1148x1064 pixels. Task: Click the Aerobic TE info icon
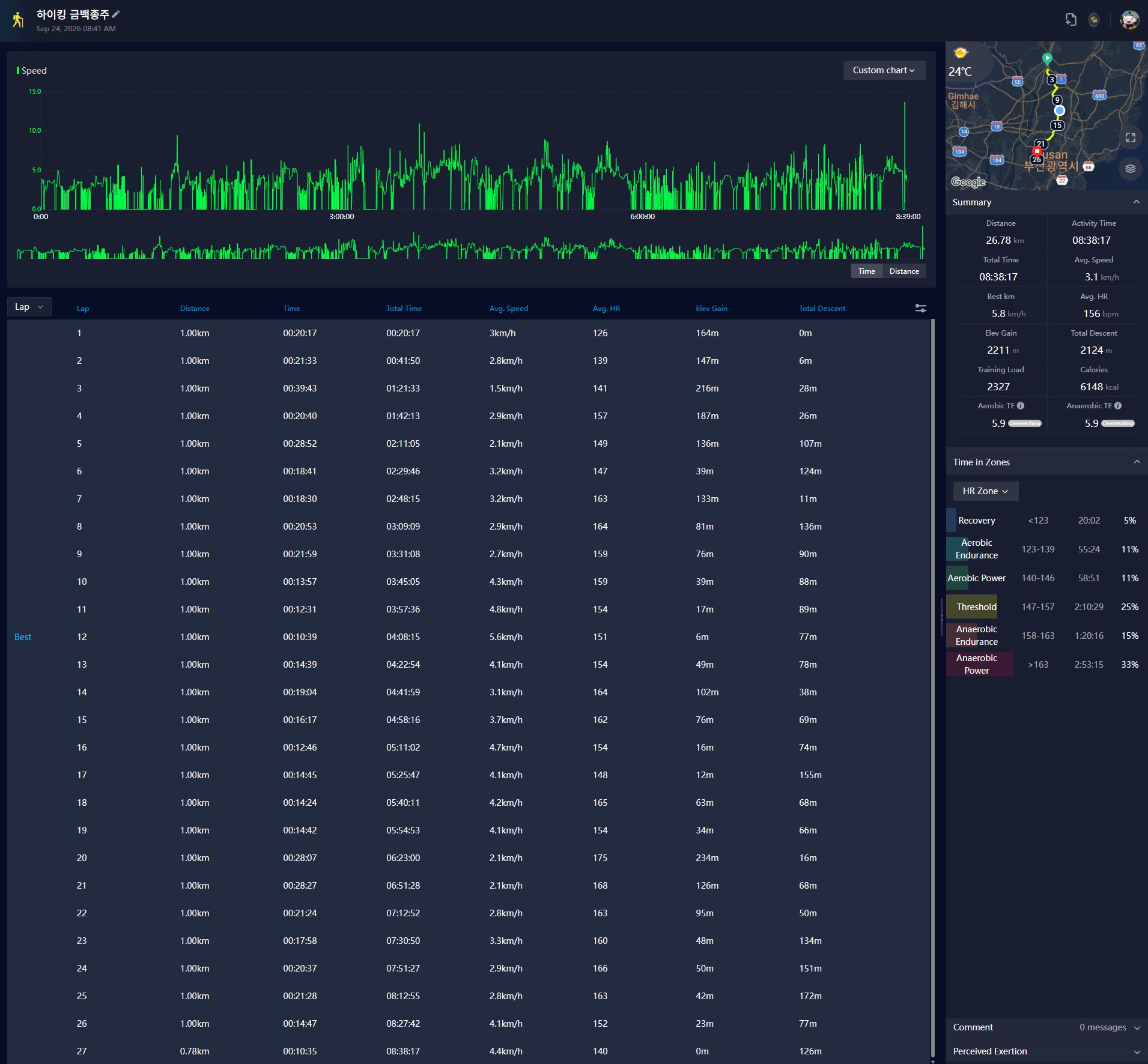[x=1021, y=406]
